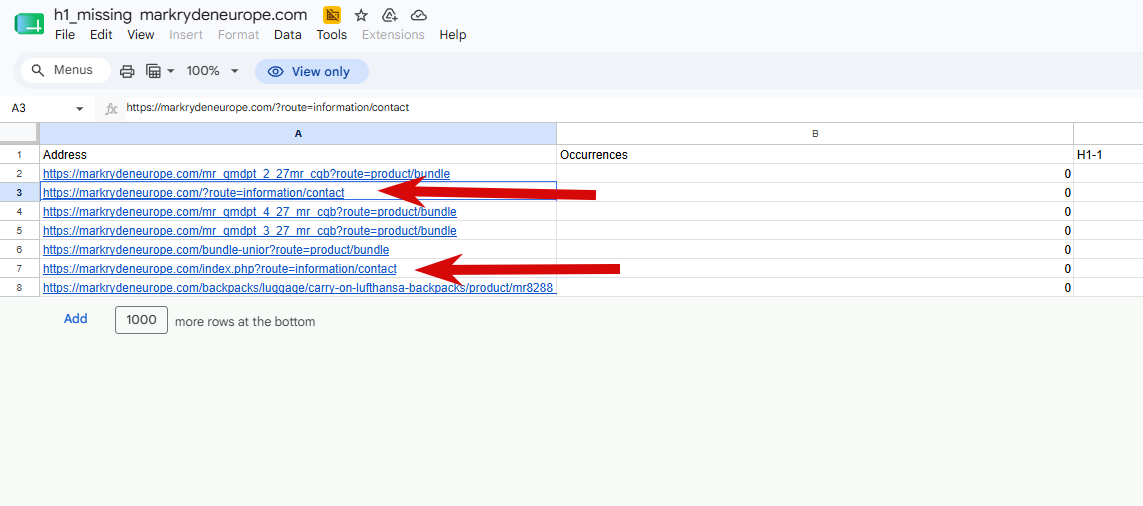Open the Edit menu
1143x506 pixels.
(x=101, y=35)
